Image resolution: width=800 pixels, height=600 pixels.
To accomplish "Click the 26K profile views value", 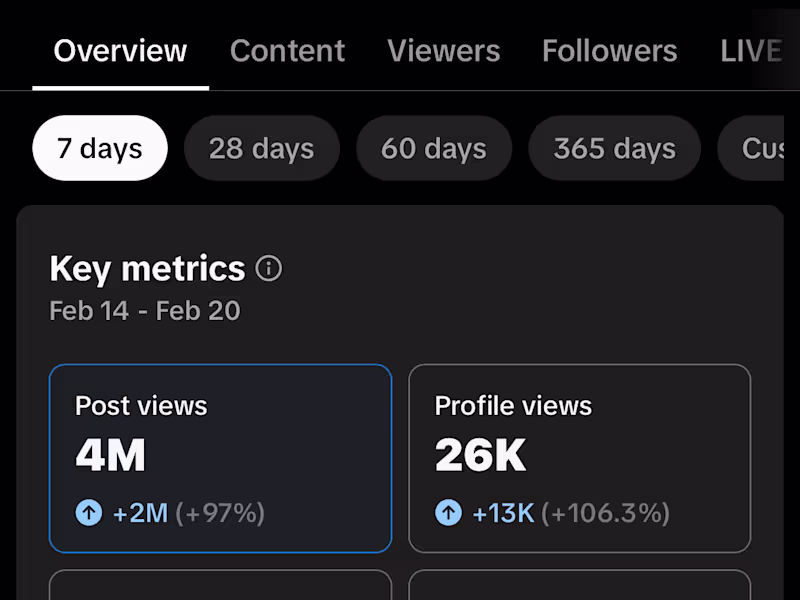I will click(x=480, y=456).
